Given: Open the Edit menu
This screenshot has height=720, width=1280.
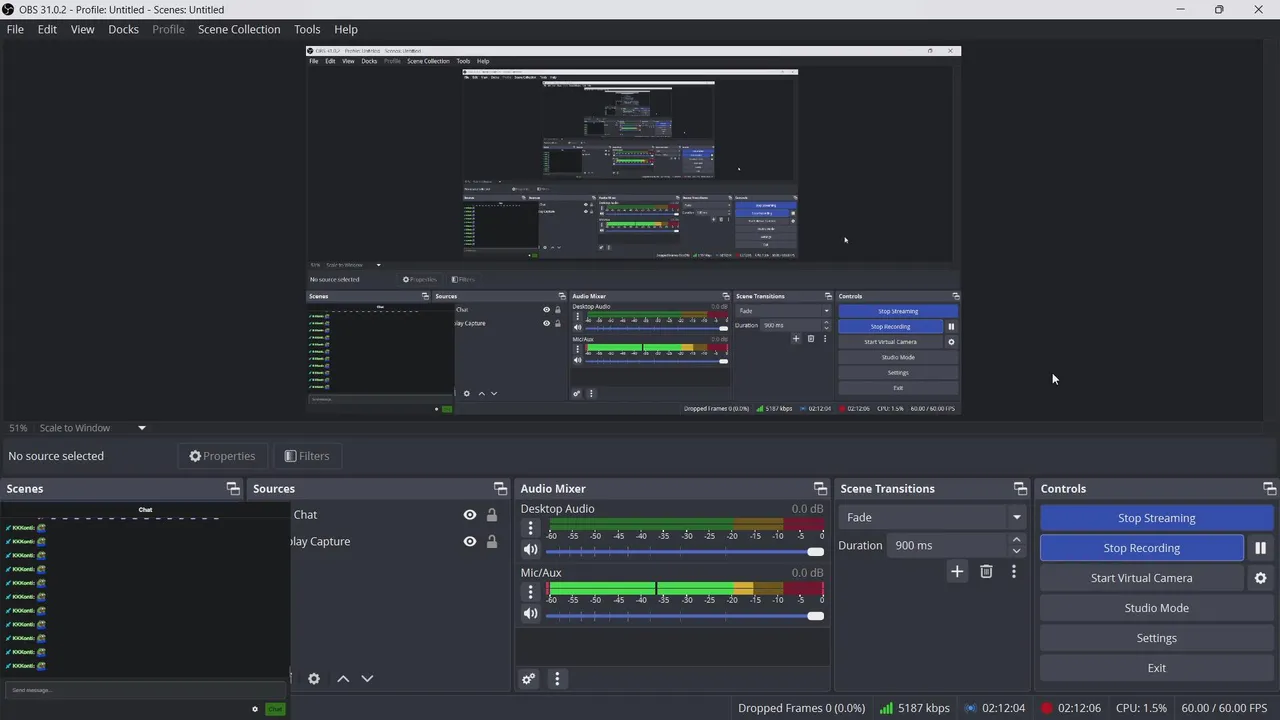Looking at the screenshot, I should (47, 29).
